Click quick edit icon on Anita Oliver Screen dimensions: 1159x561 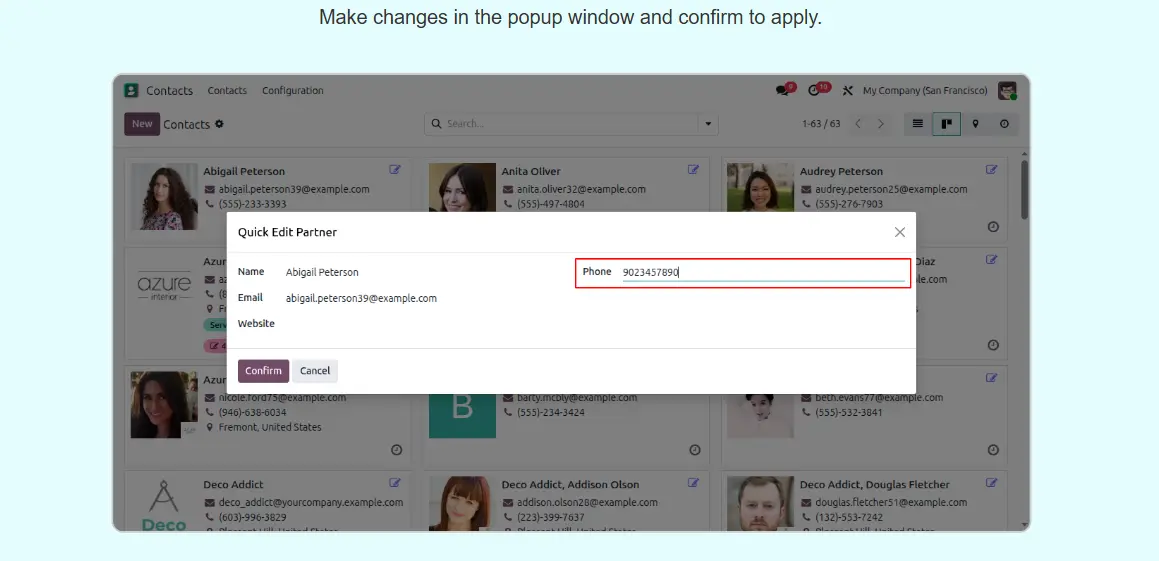coord(693,170)
